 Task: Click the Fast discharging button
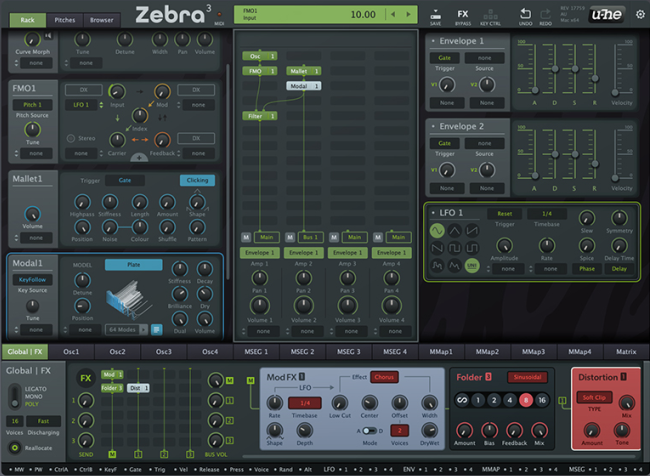[x=43, y=421]
